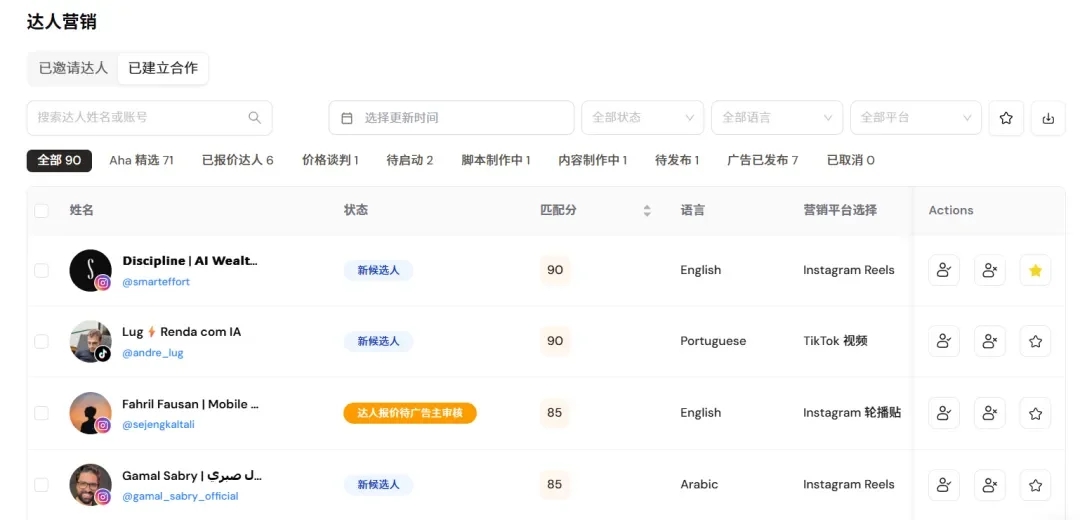Reject creator in Discipline row
Viewport: 1080px width, 520px height.
[990, 270]
